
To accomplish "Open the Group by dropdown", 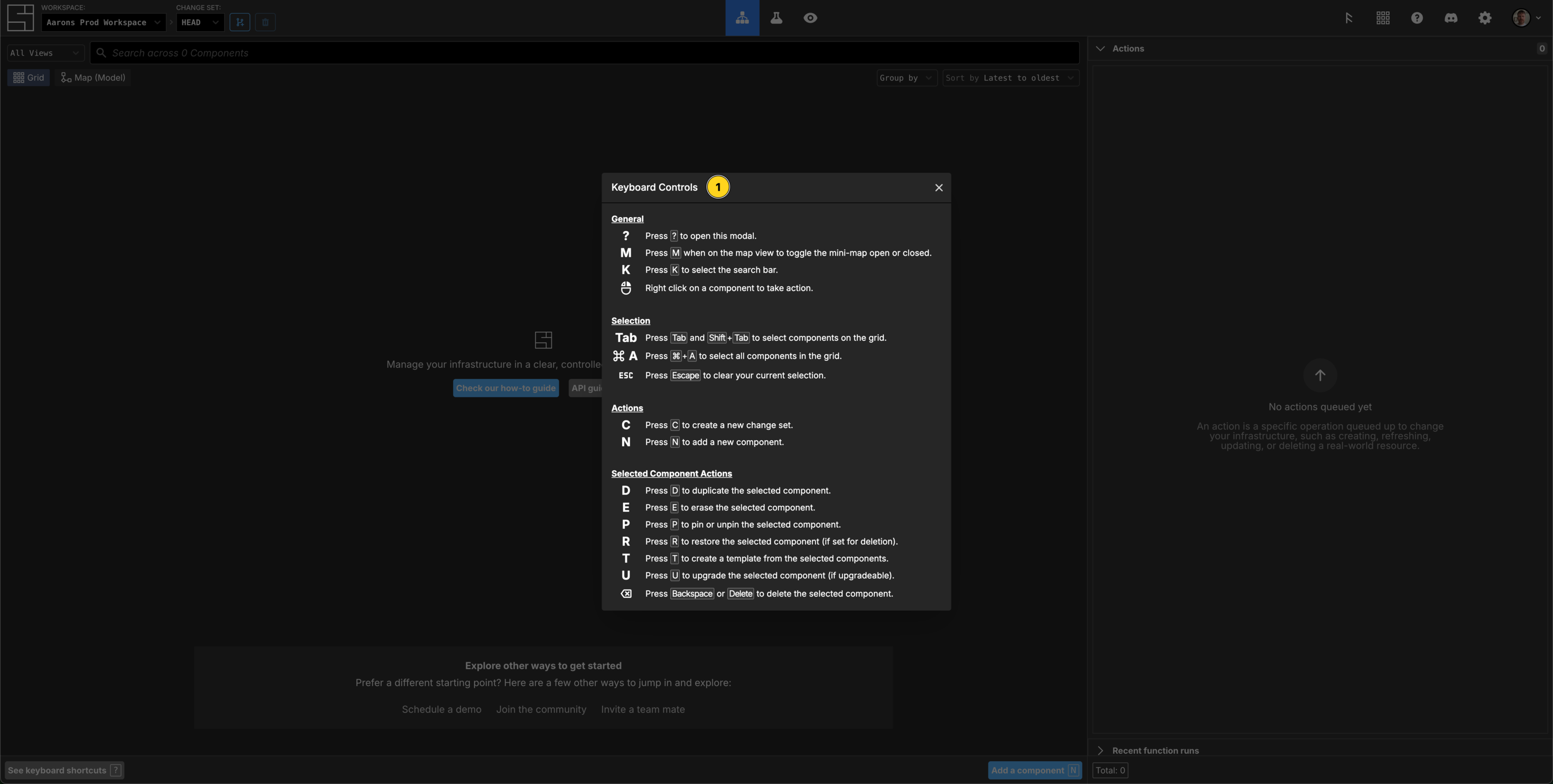I will pos(906,78).
